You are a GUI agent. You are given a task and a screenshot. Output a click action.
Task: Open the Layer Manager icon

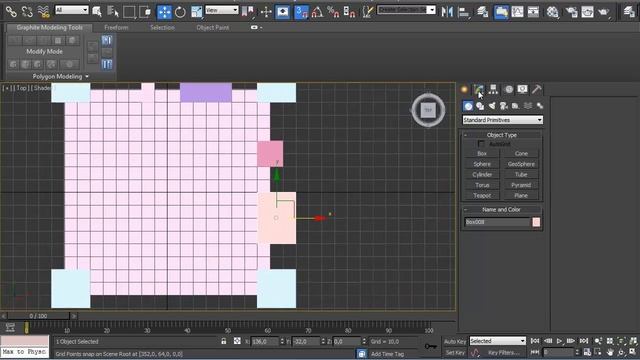[x=482, y=12]
